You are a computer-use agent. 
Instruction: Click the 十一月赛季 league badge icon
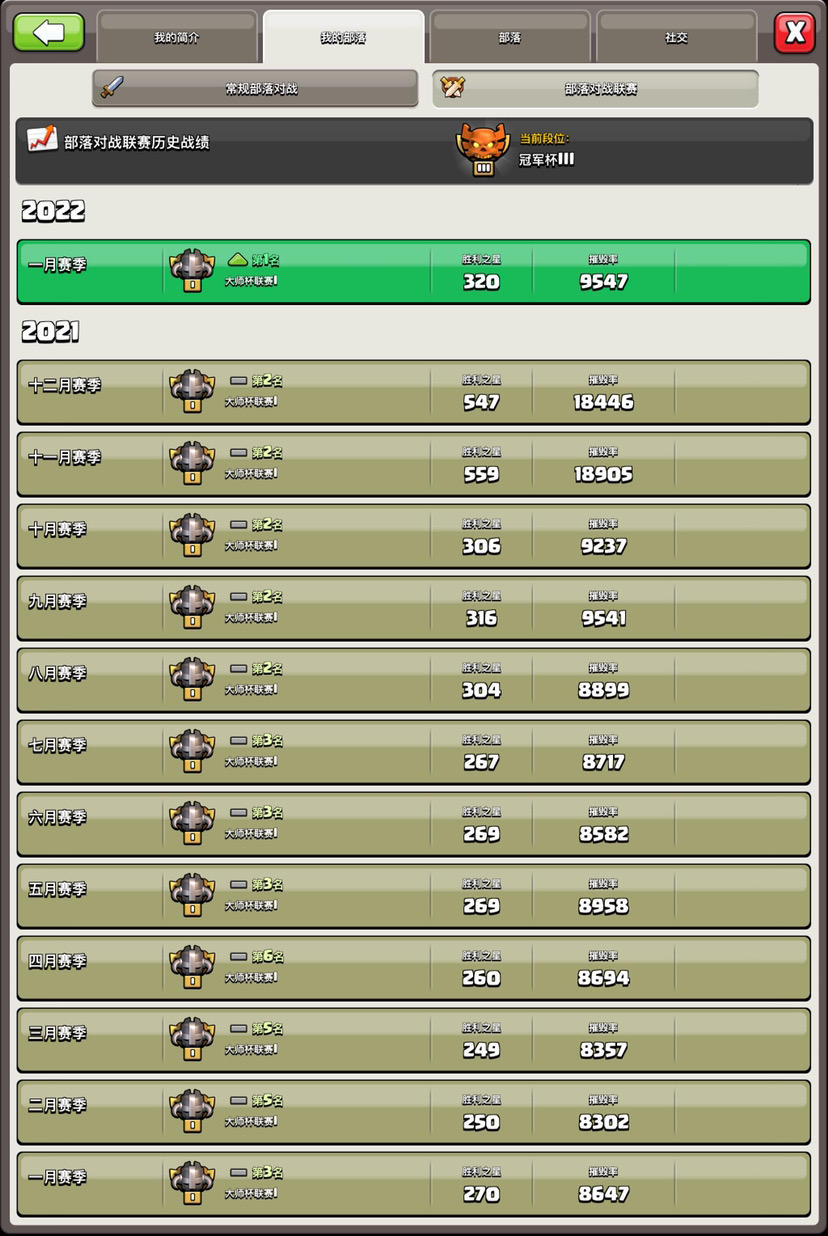(x=191, y=464)
